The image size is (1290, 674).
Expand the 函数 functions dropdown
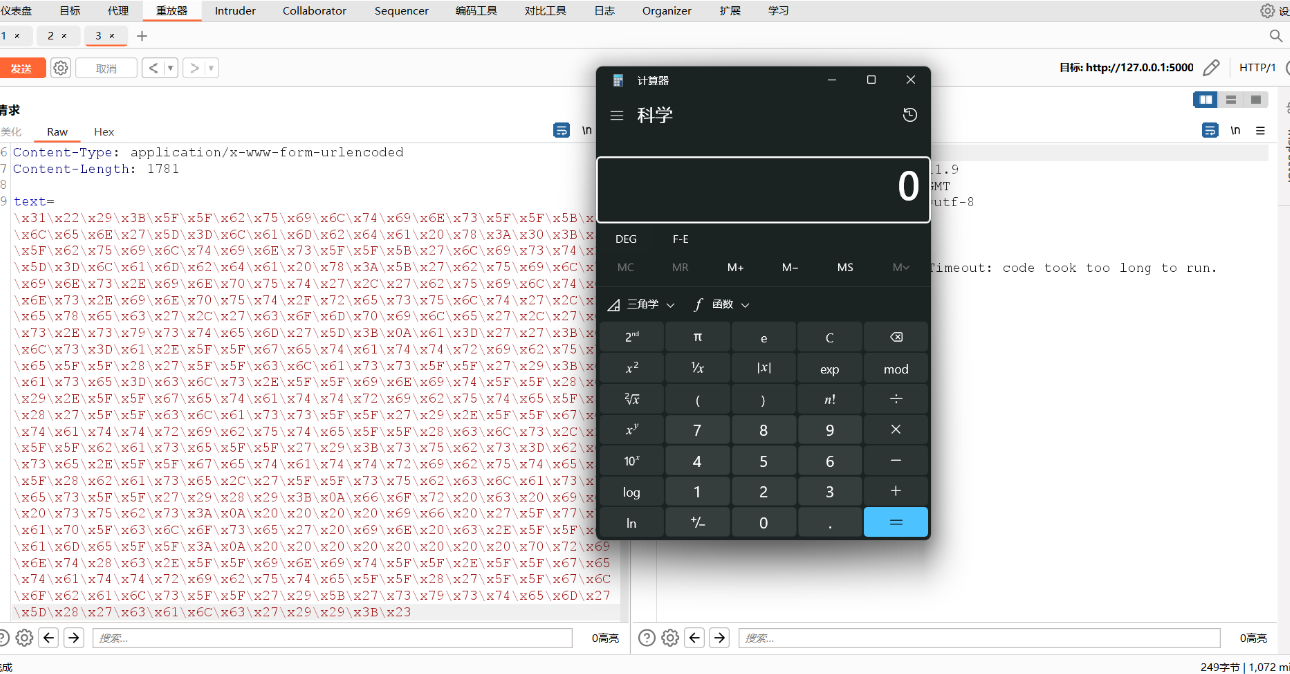click(720, 305)
